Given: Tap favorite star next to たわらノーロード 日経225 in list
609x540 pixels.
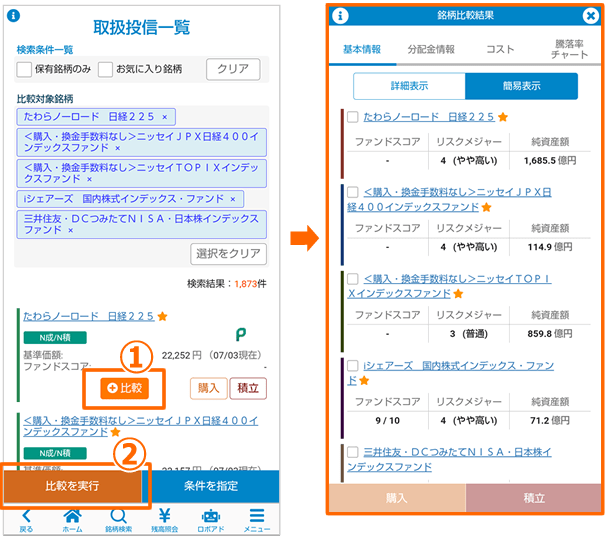Looking at the screenshot, I should (163, 317).
